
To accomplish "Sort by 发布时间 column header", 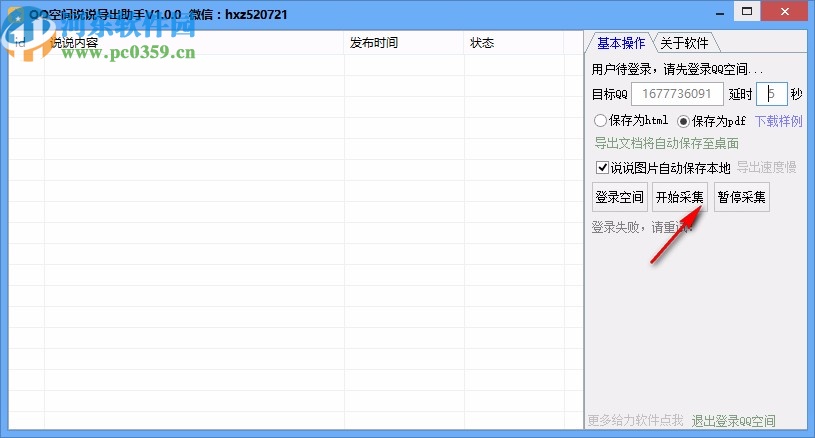I will 404,43.
